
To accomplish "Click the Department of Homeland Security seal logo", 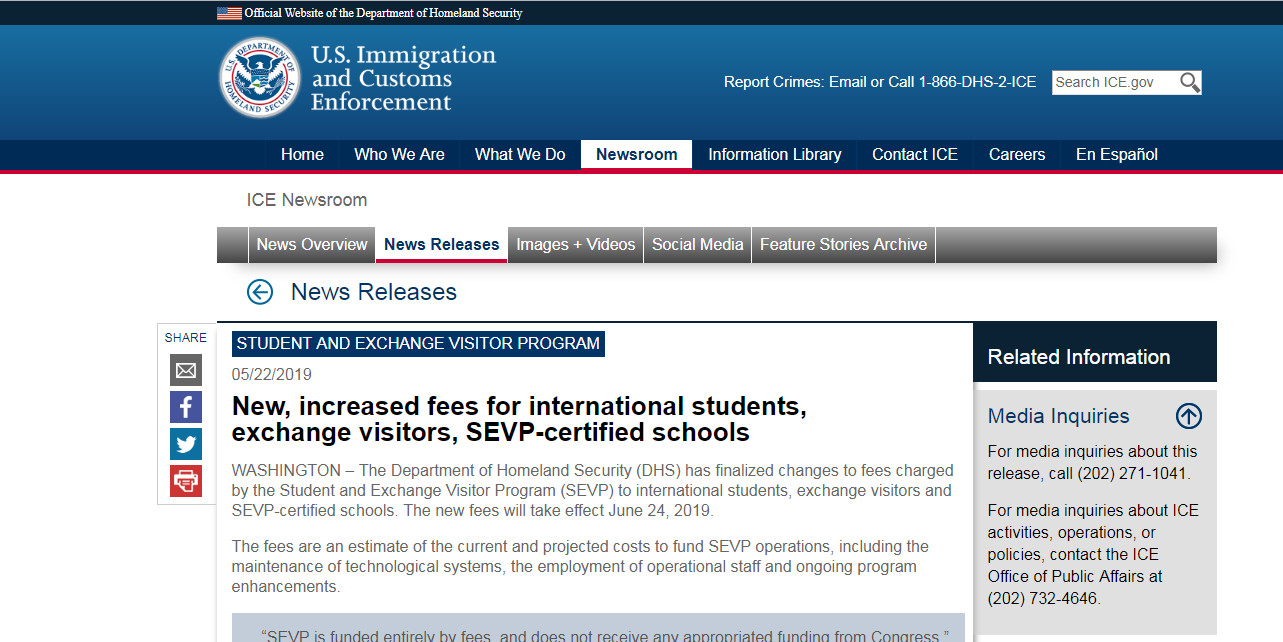I will point(260,77).
